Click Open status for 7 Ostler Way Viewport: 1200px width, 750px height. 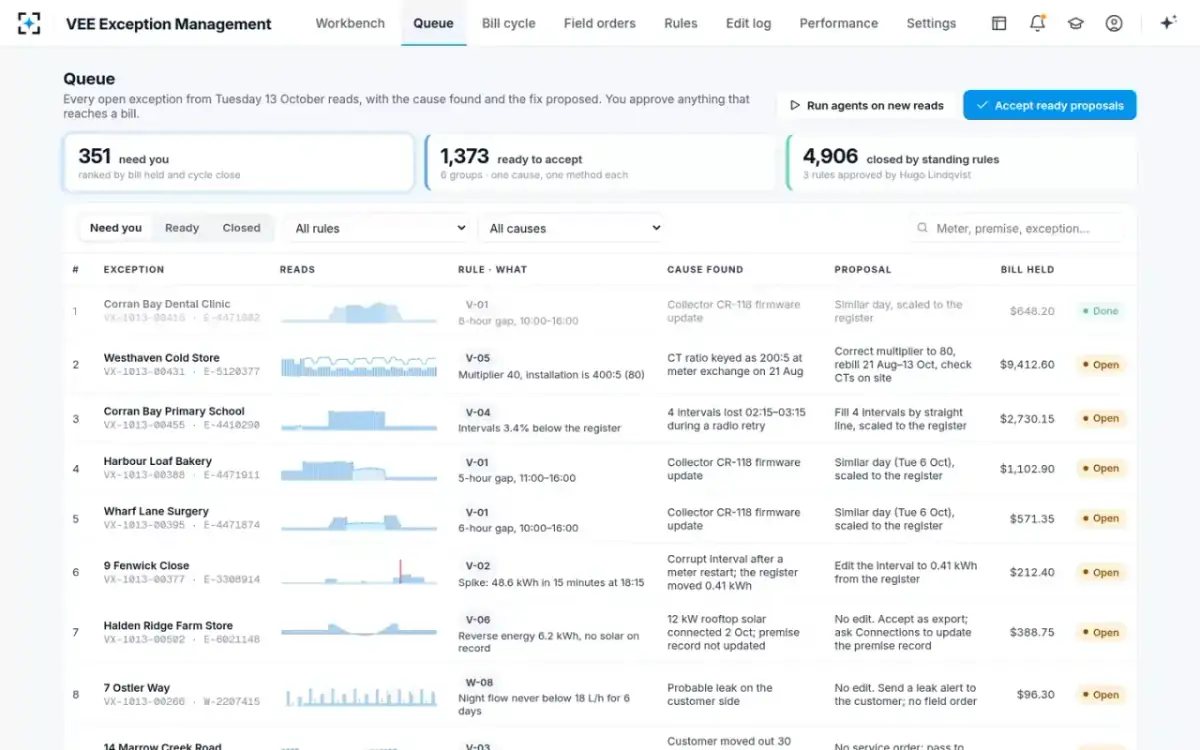point(1100,694)
